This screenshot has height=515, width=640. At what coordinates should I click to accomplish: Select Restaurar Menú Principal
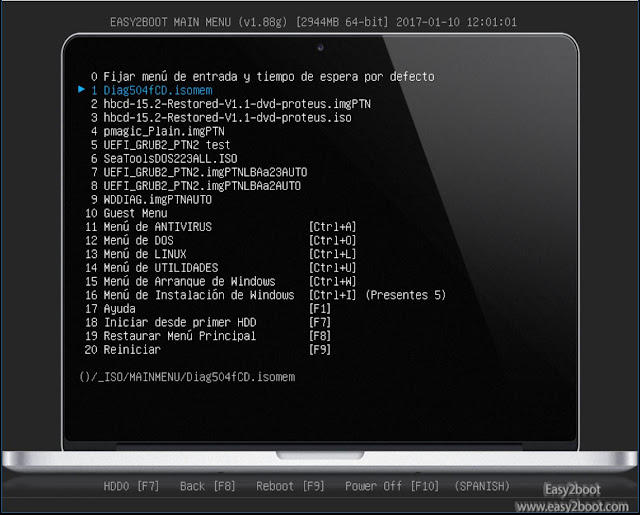click(171, 336)
